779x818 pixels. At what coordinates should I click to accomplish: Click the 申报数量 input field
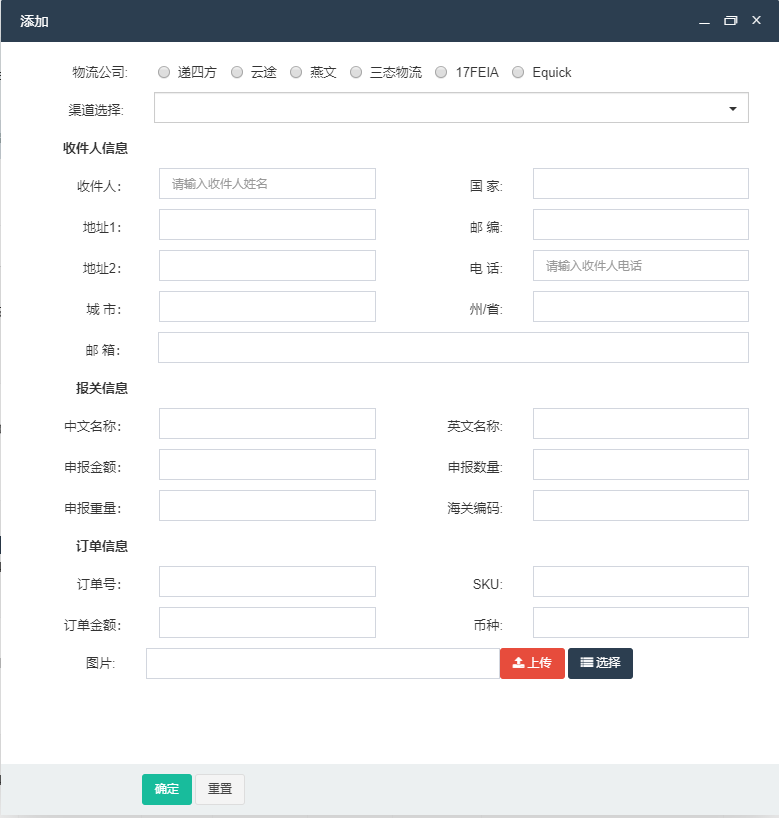(x=641, y=464)
